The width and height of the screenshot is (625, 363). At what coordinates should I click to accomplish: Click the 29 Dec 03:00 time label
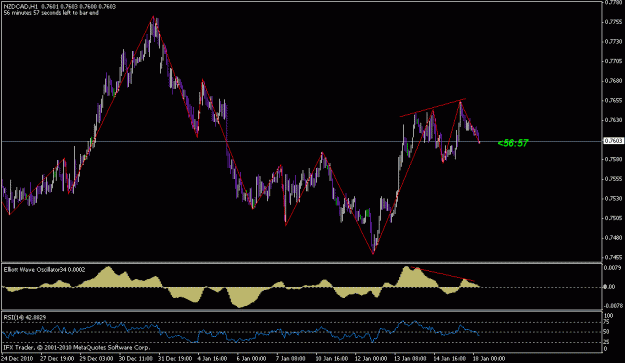(96, 358)
